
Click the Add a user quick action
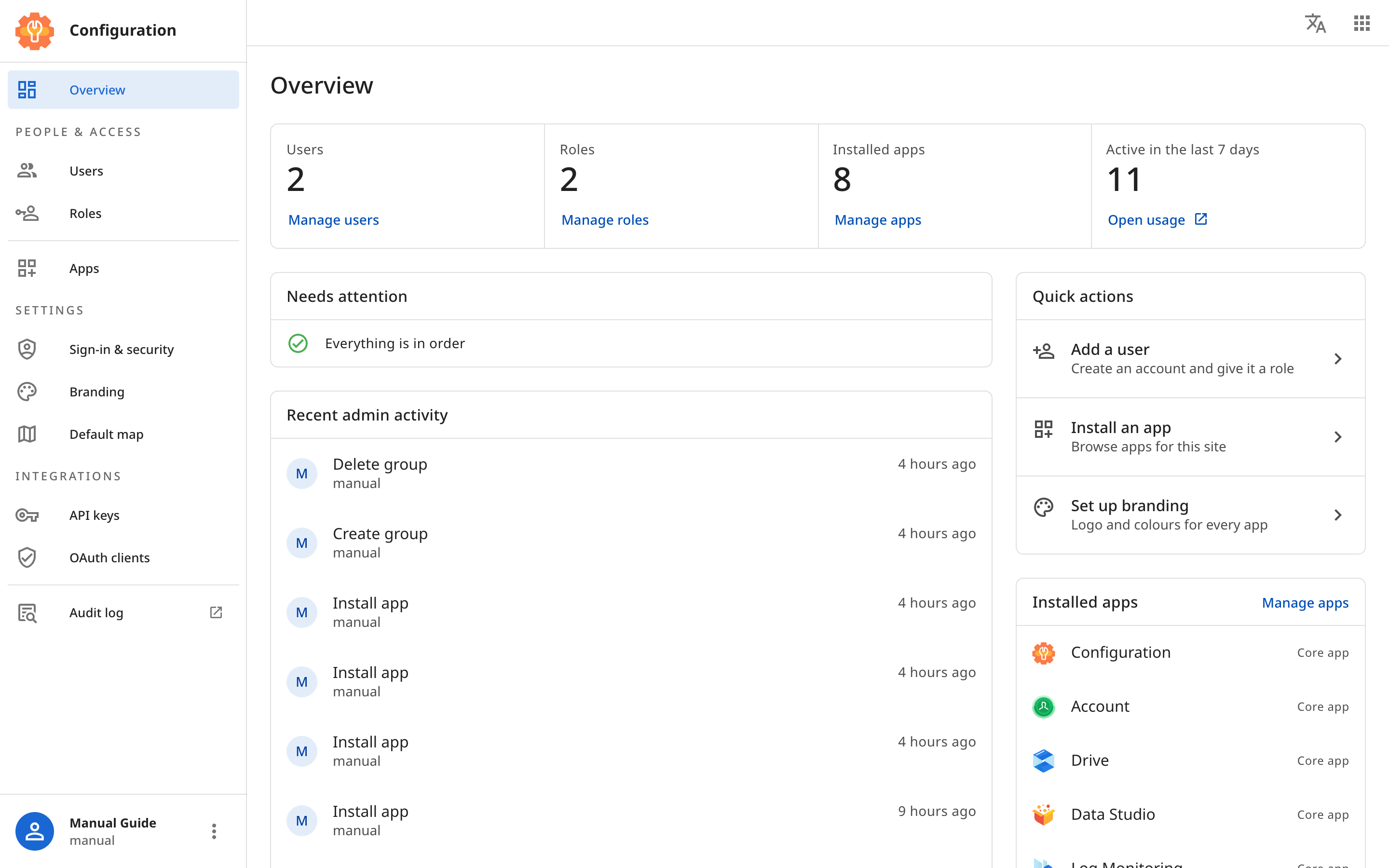tap(1190, 359)
